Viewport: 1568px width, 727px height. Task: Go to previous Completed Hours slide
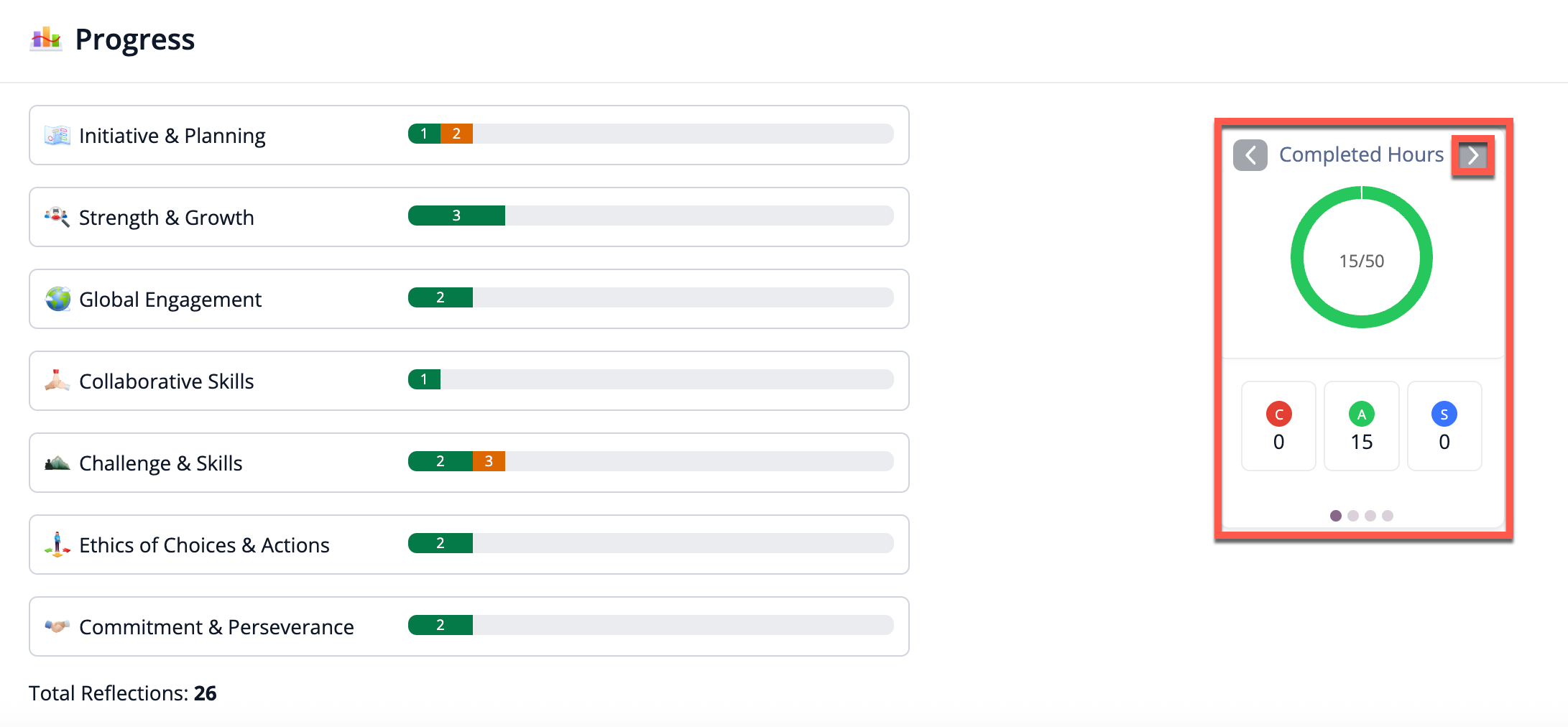point(1250,155)
